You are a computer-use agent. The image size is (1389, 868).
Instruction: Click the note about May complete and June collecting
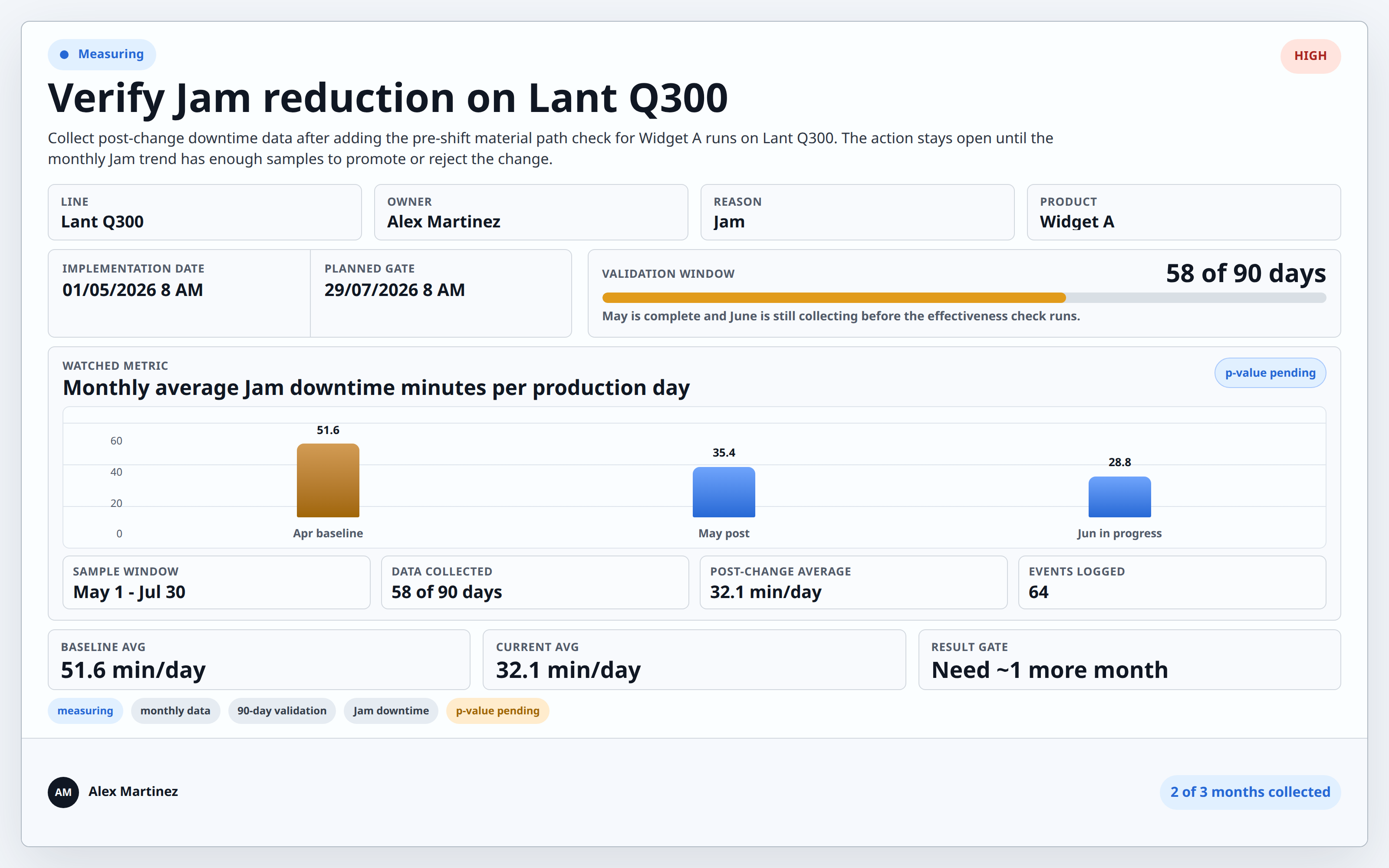[841, 316]
